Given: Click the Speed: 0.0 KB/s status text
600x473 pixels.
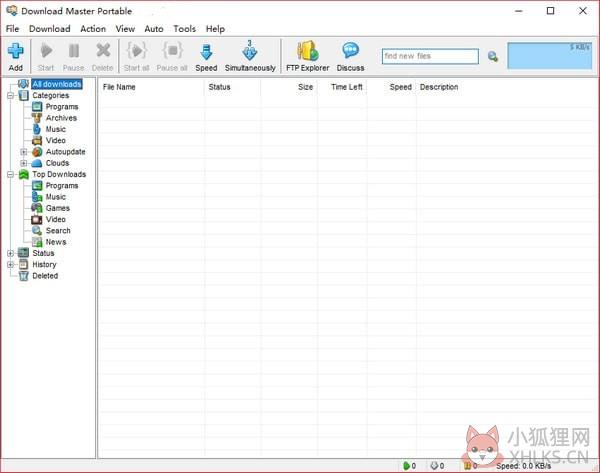Looking at the screenshot, I should [523, 466].
